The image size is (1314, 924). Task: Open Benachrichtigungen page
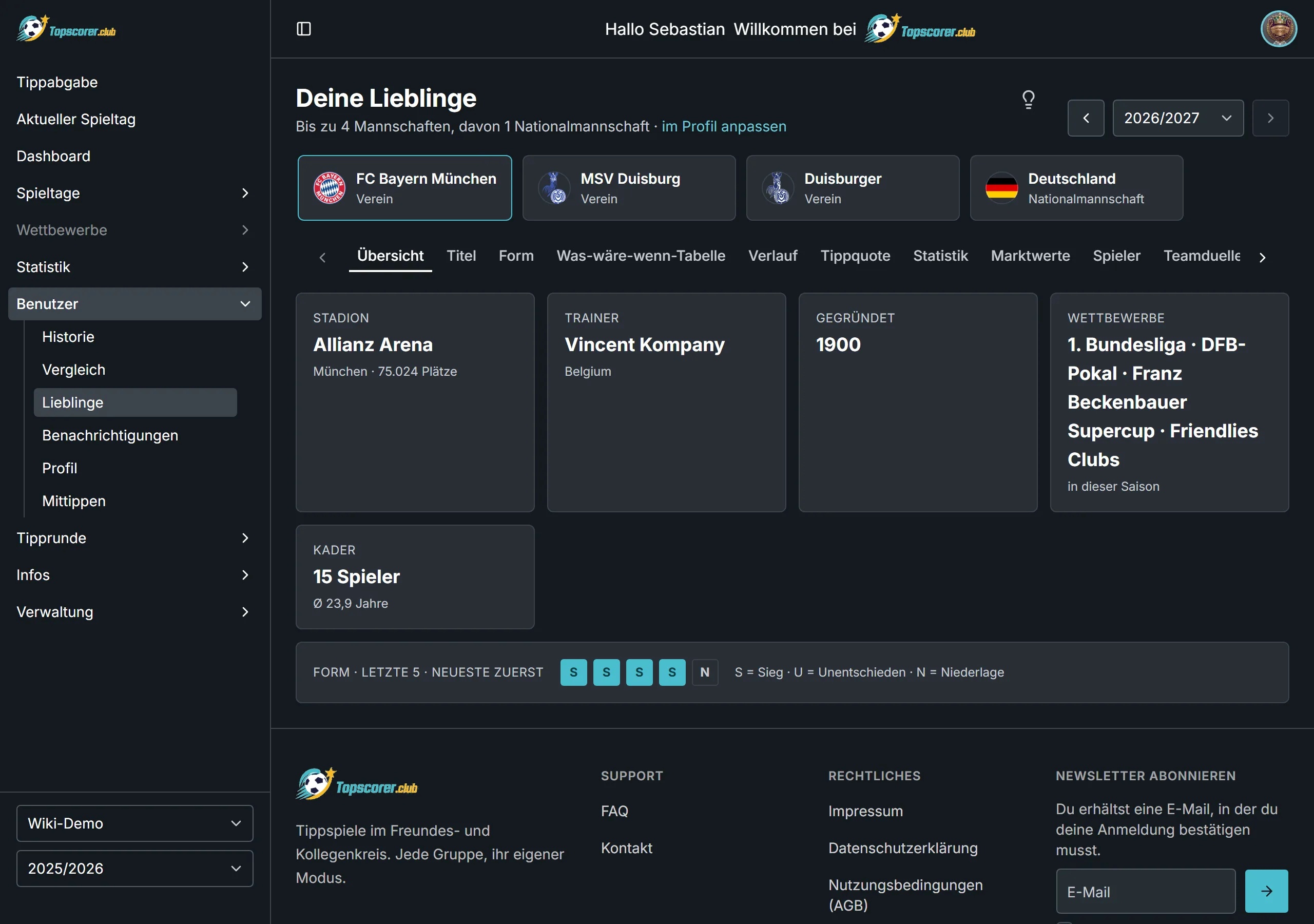tap(135, 435)
